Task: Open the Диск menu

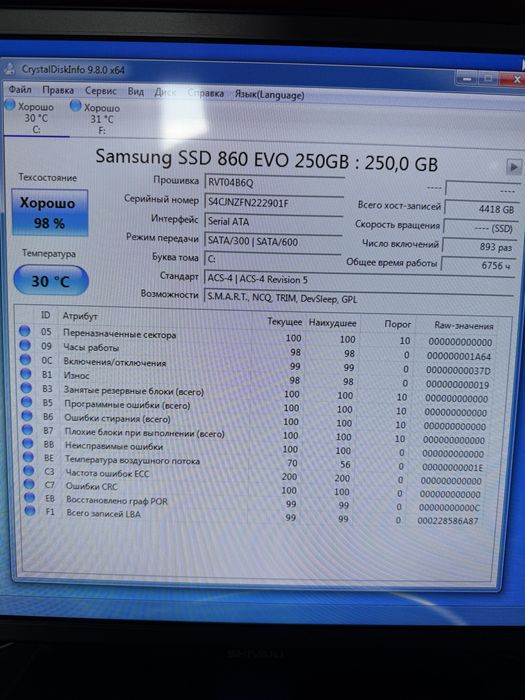Action: point(165,92)
